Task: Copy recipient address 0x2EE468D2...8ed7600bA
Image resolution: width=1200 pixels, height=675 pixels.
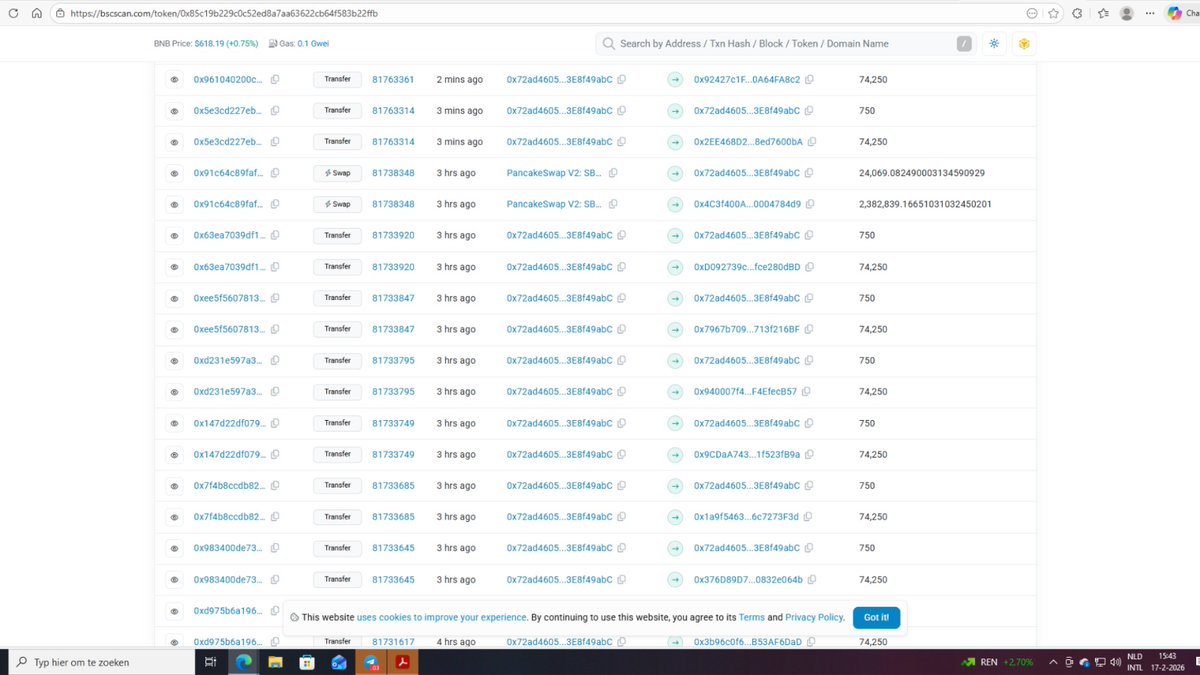Action: tap(812, 142)
